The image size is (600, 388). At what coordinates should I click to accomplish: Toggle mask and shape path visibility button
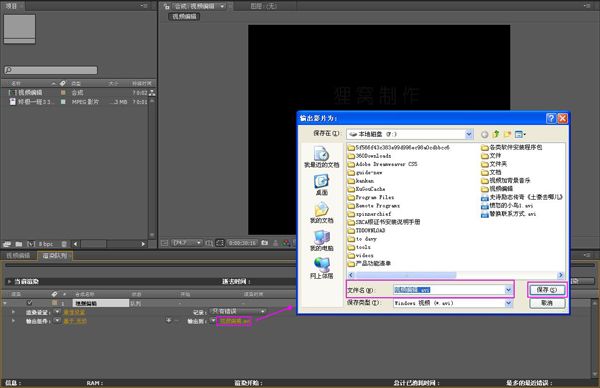click(x=220, y=243)
